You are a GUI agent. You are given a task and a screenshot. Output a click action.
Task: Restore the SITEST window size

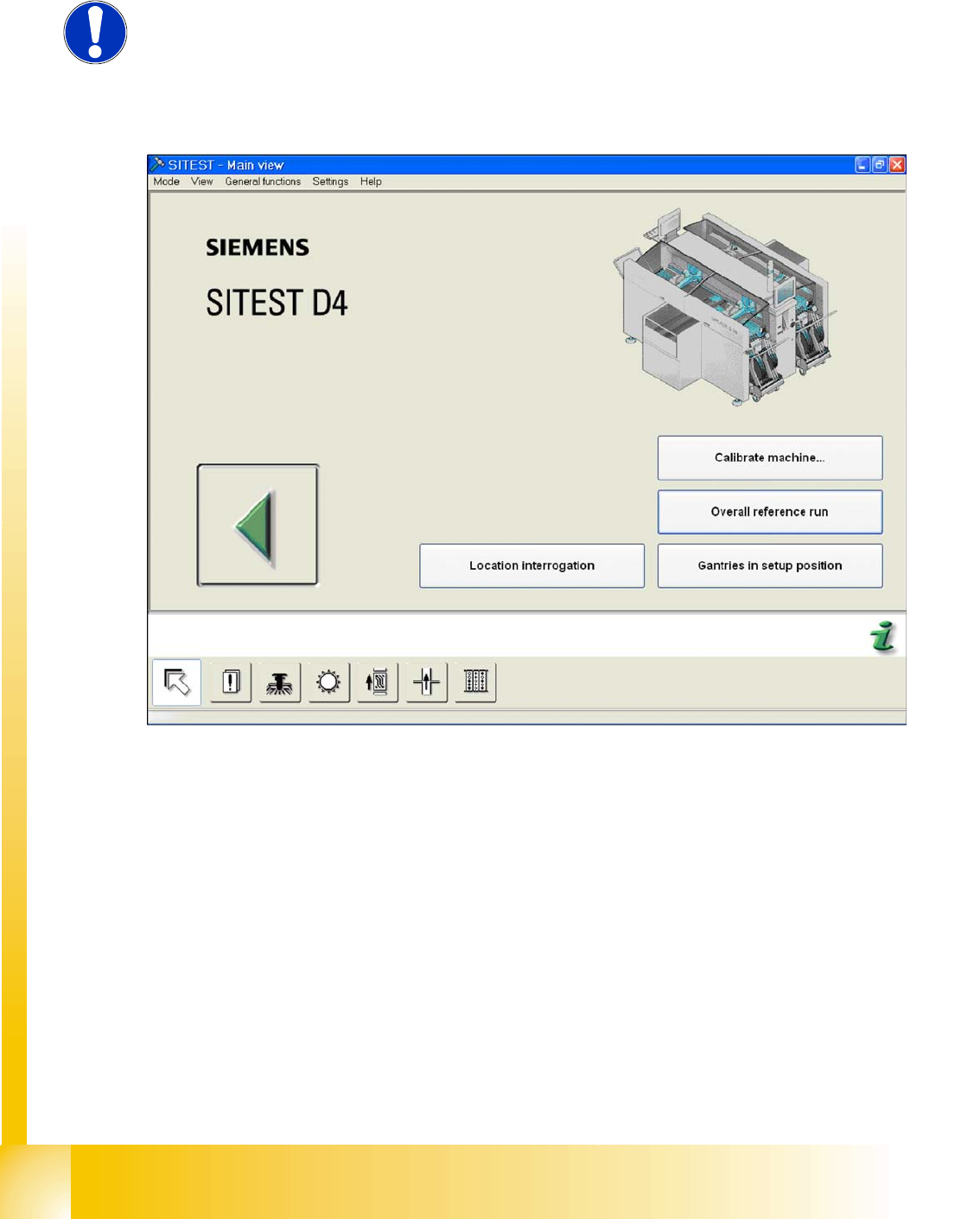coord(880,164)
